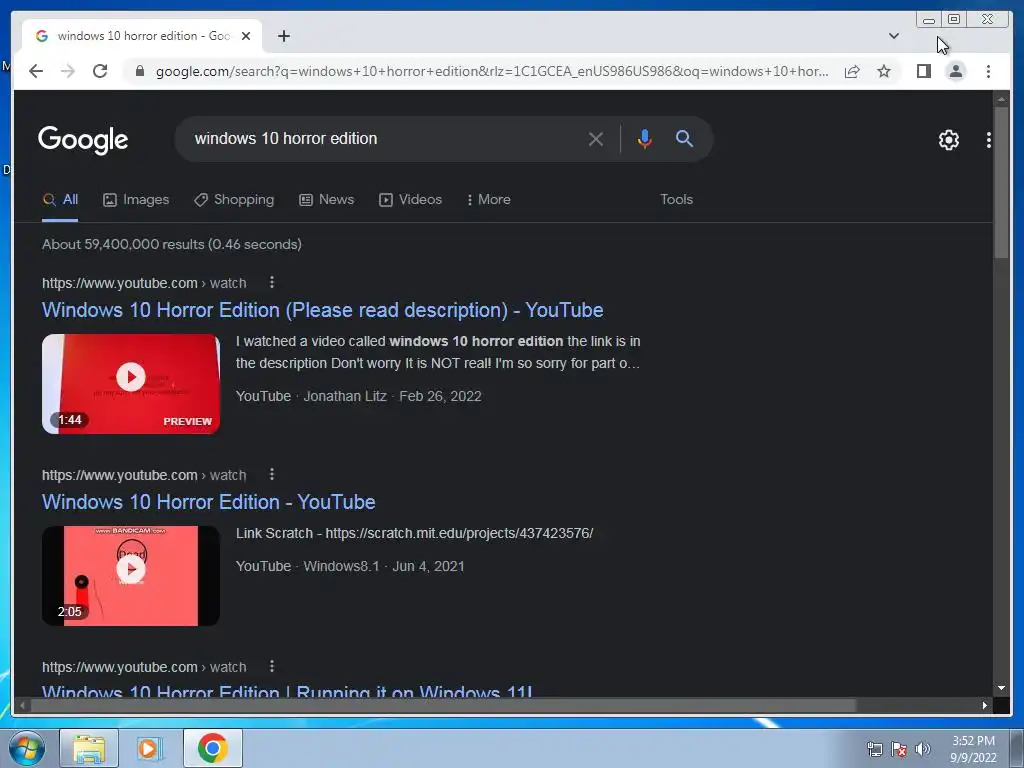Click the horizontal scrollbar left arrow
This screenshot has width=1024, height=768.
(22, 705)
